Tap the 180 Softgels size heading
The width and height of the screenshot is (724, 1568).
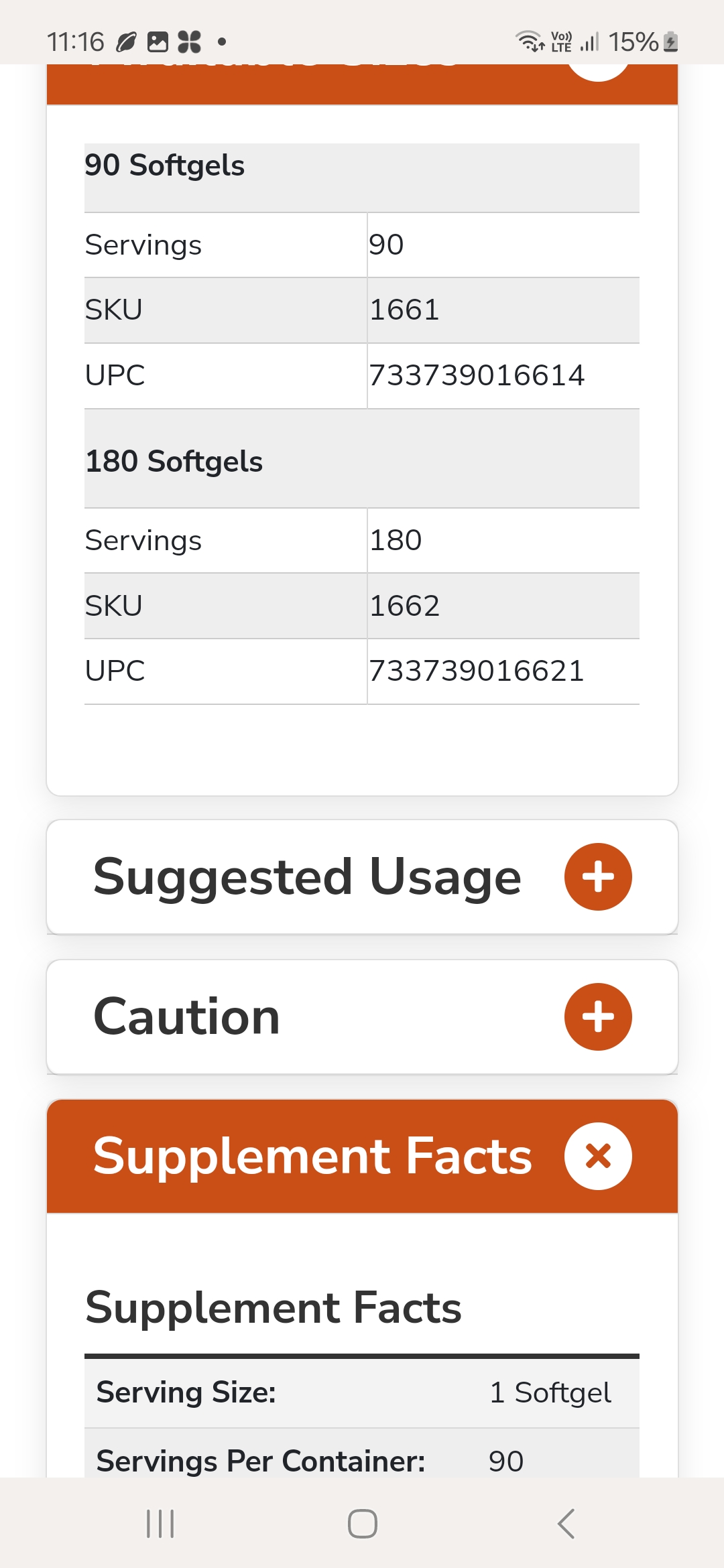click(174, 462)
